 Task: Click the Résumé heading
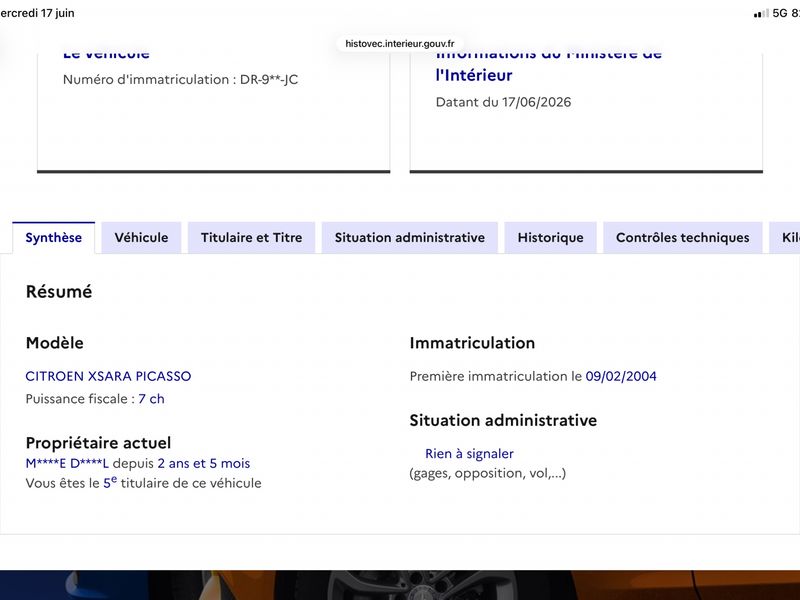59,292
